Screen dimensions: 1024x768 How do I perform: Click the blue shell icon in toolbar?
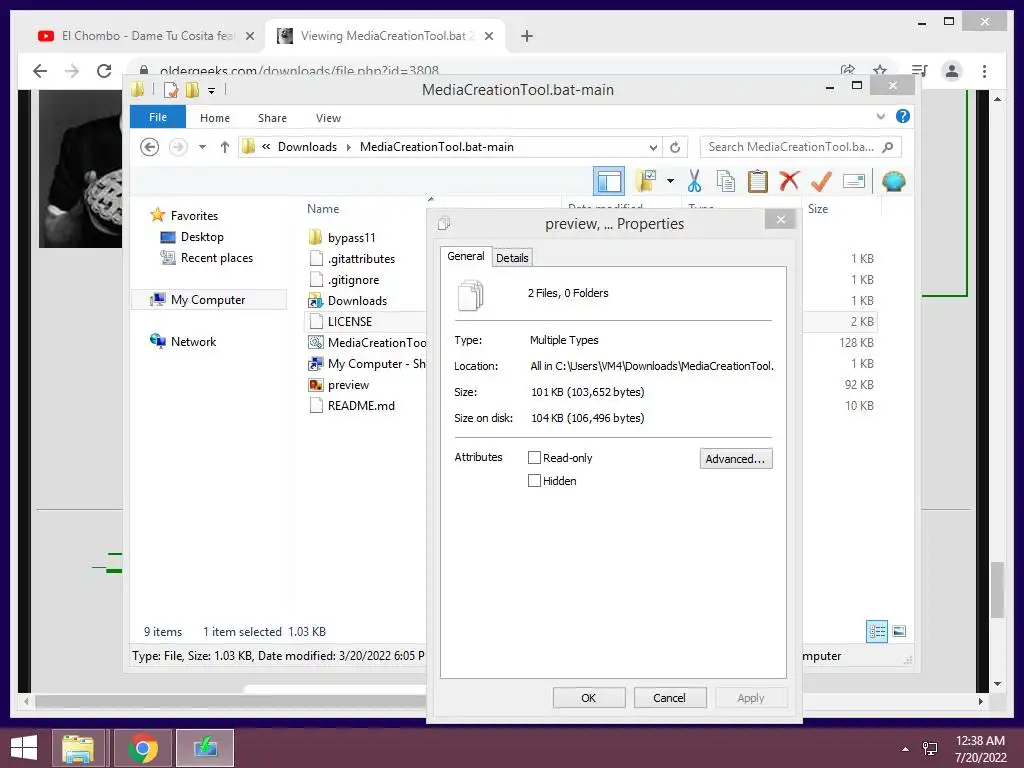coord(893,181)
